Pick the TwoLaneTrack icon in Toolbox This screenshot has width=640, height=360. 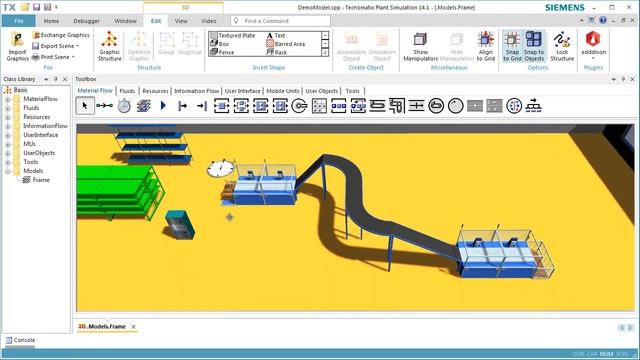click(494, 106)
